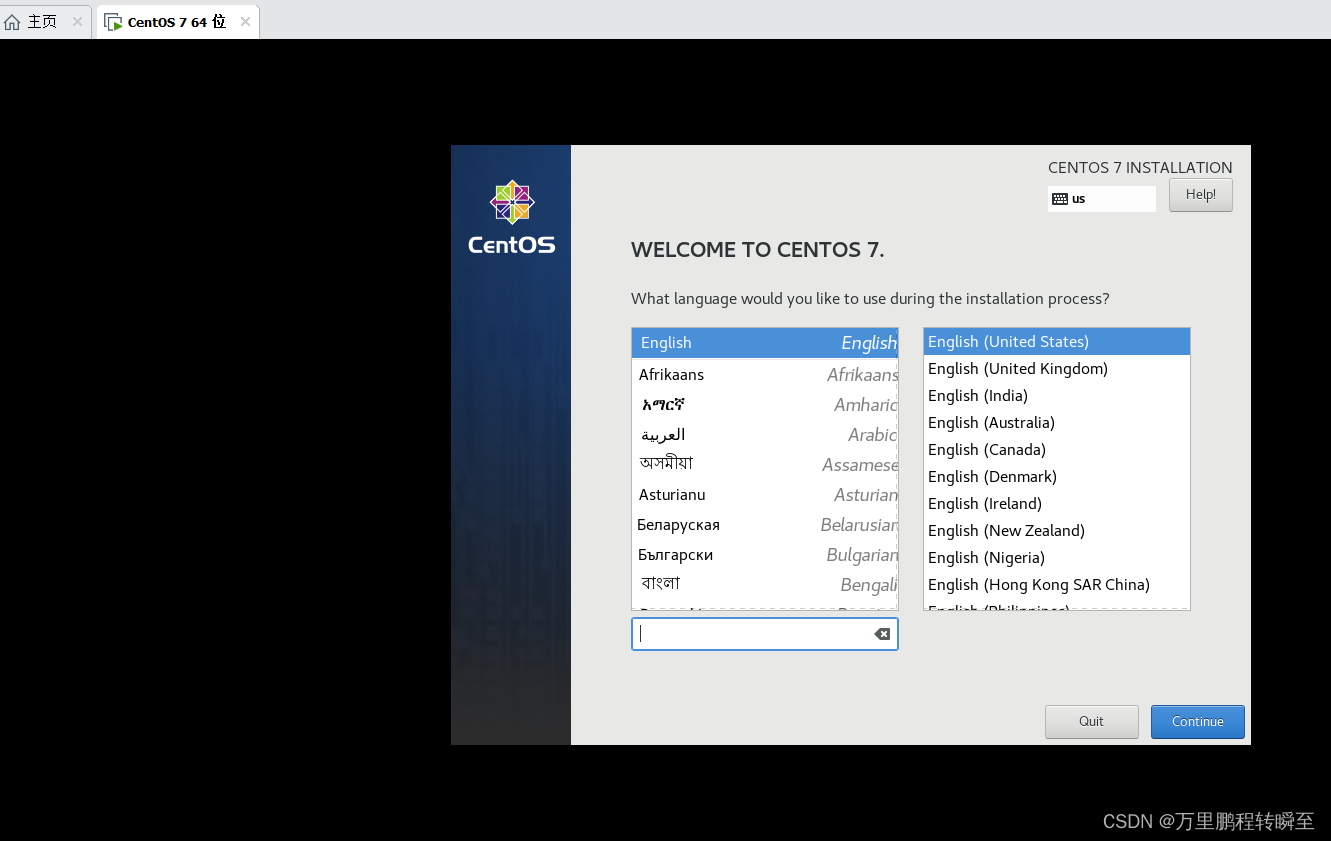Viewport: 1331px width, 841px height.
Task: Switch to the 主页 tab
Action: (45, 22)
